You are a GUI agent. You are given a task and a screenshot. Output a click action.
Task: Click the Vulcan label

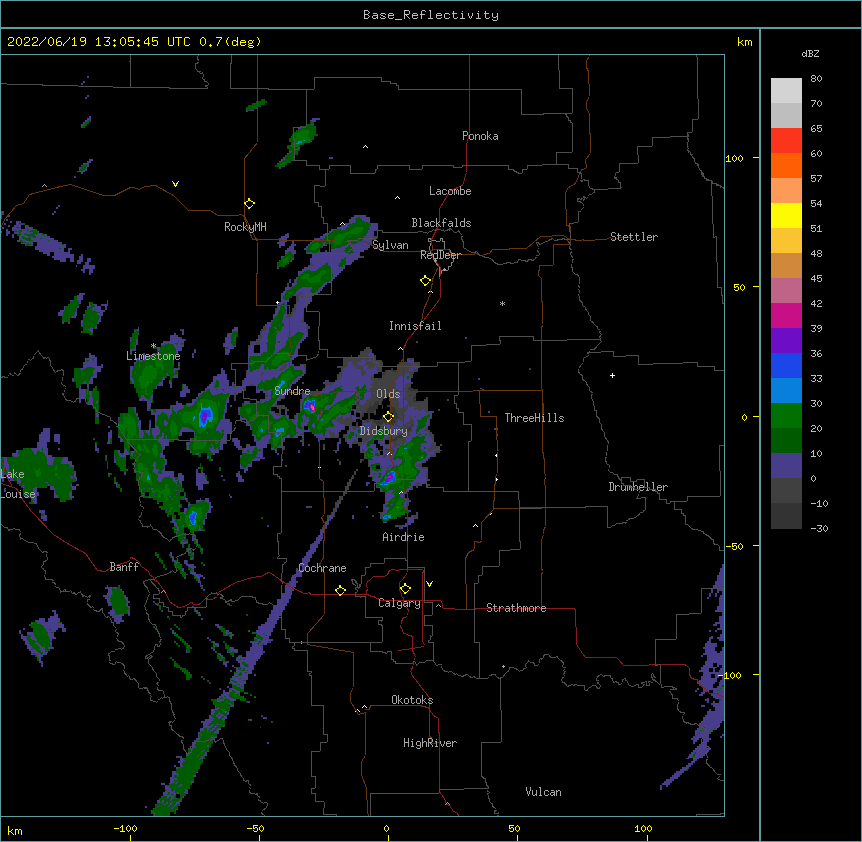(543, 792)
